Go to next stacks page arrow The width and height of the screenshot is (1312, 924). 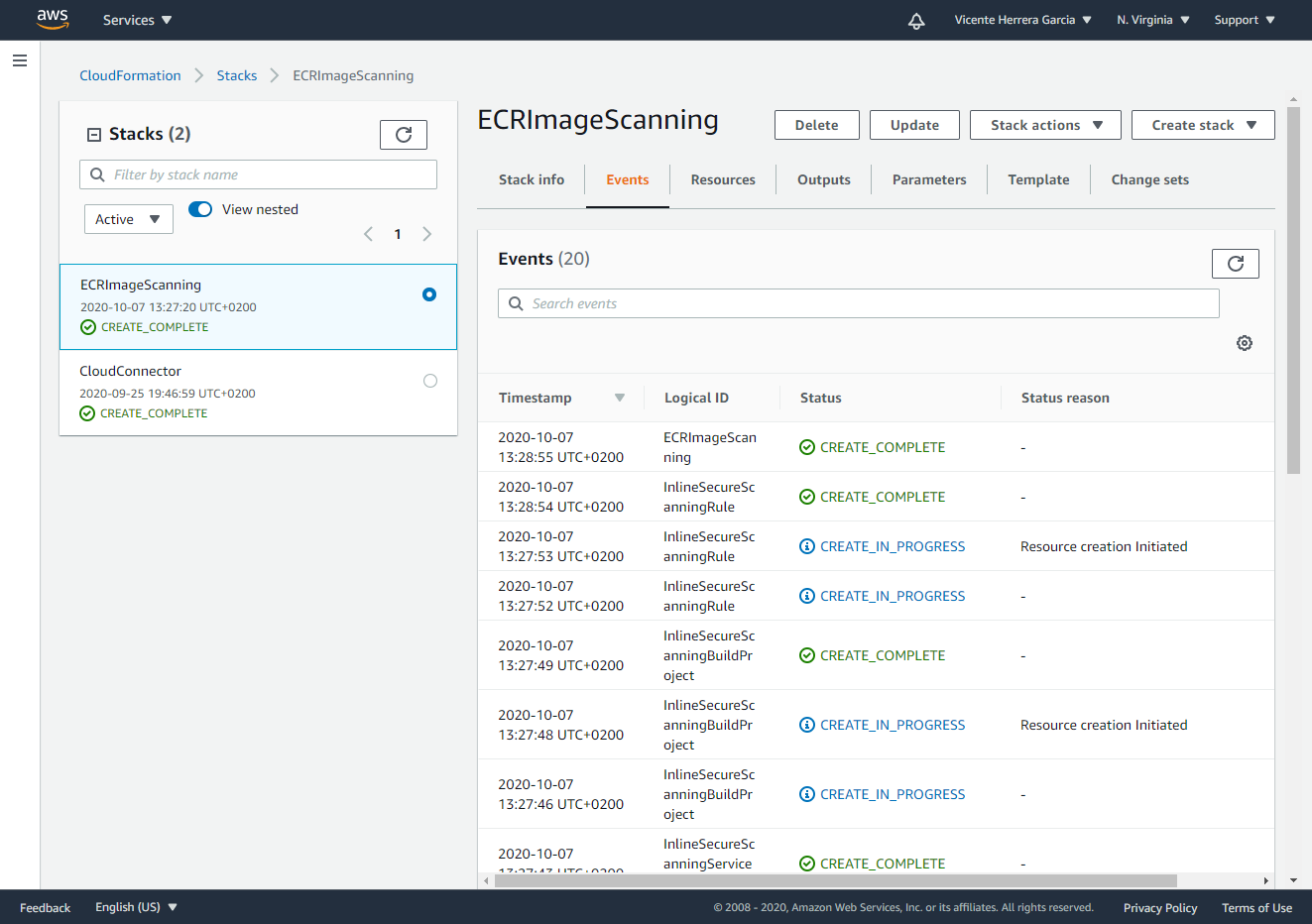[x=427, y=234]
